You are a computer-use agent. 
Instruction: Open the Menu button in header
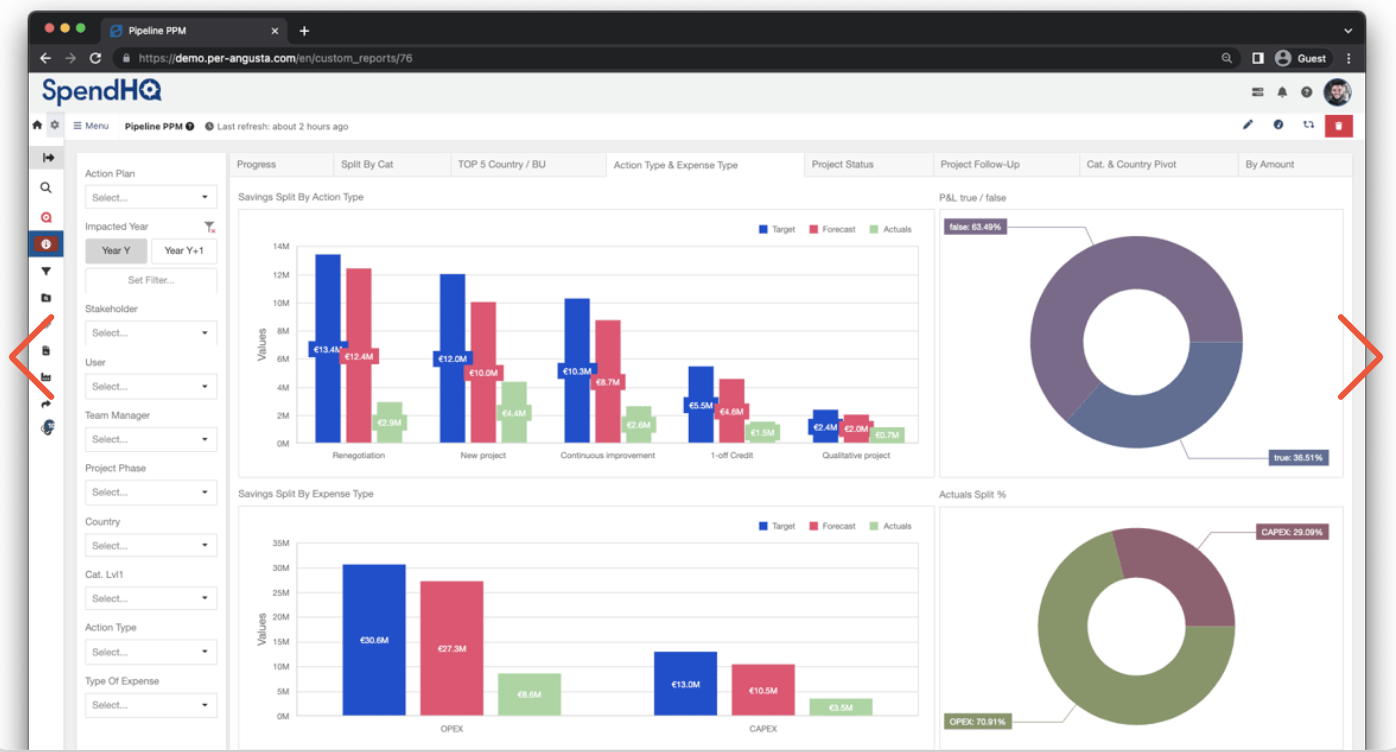tap(91, 126)
